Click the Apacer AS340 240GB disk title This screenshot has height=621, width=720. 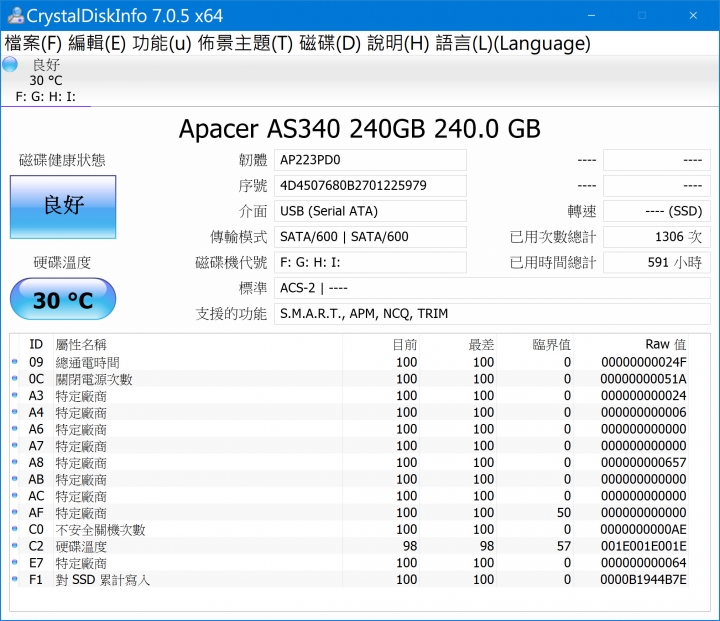coord(360,129)
